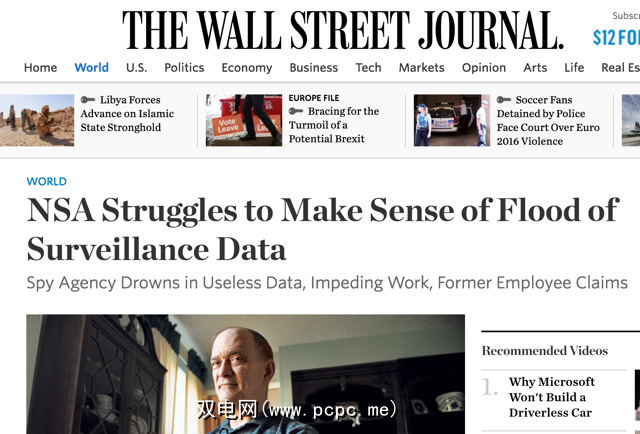Open the Vote Leave Brexit thumbnail

coord(243,120)
